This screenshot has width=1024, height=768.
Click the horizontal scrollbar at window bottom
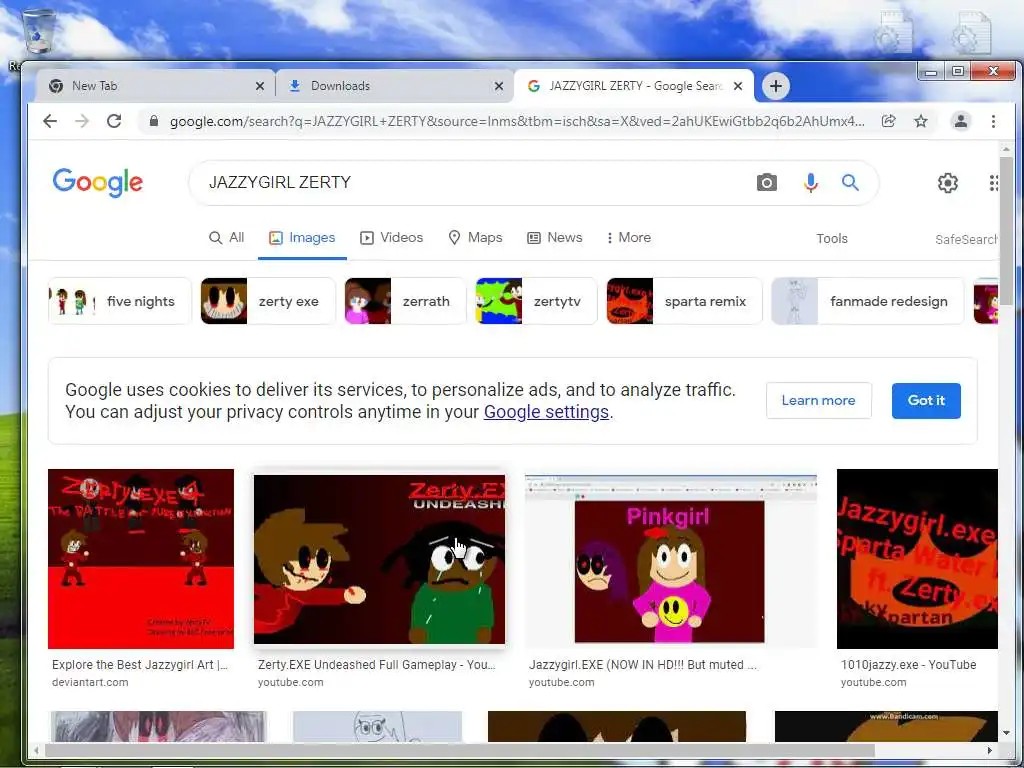coord(459,750)
